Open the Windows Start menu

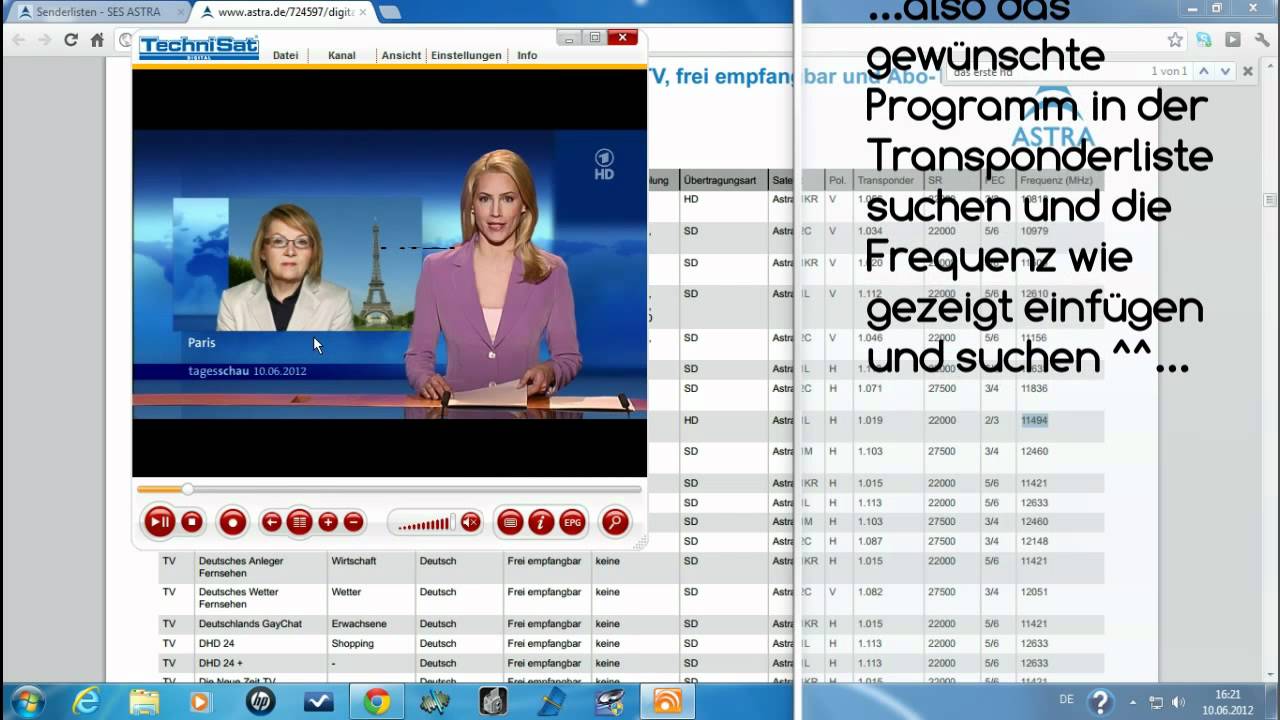coord(27,702)
